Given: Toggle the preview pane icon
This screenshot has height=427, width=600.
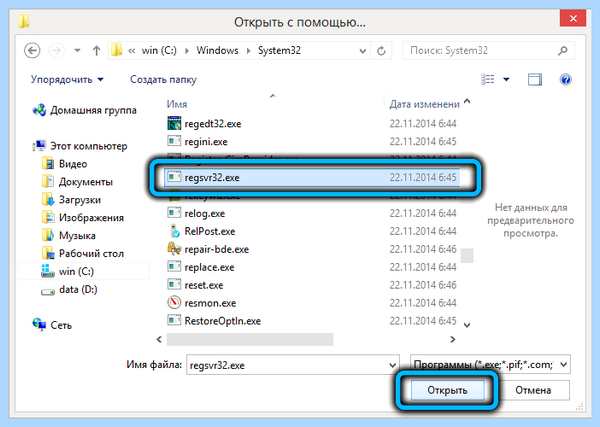Looking at the screenshot, I should (535, 80).
